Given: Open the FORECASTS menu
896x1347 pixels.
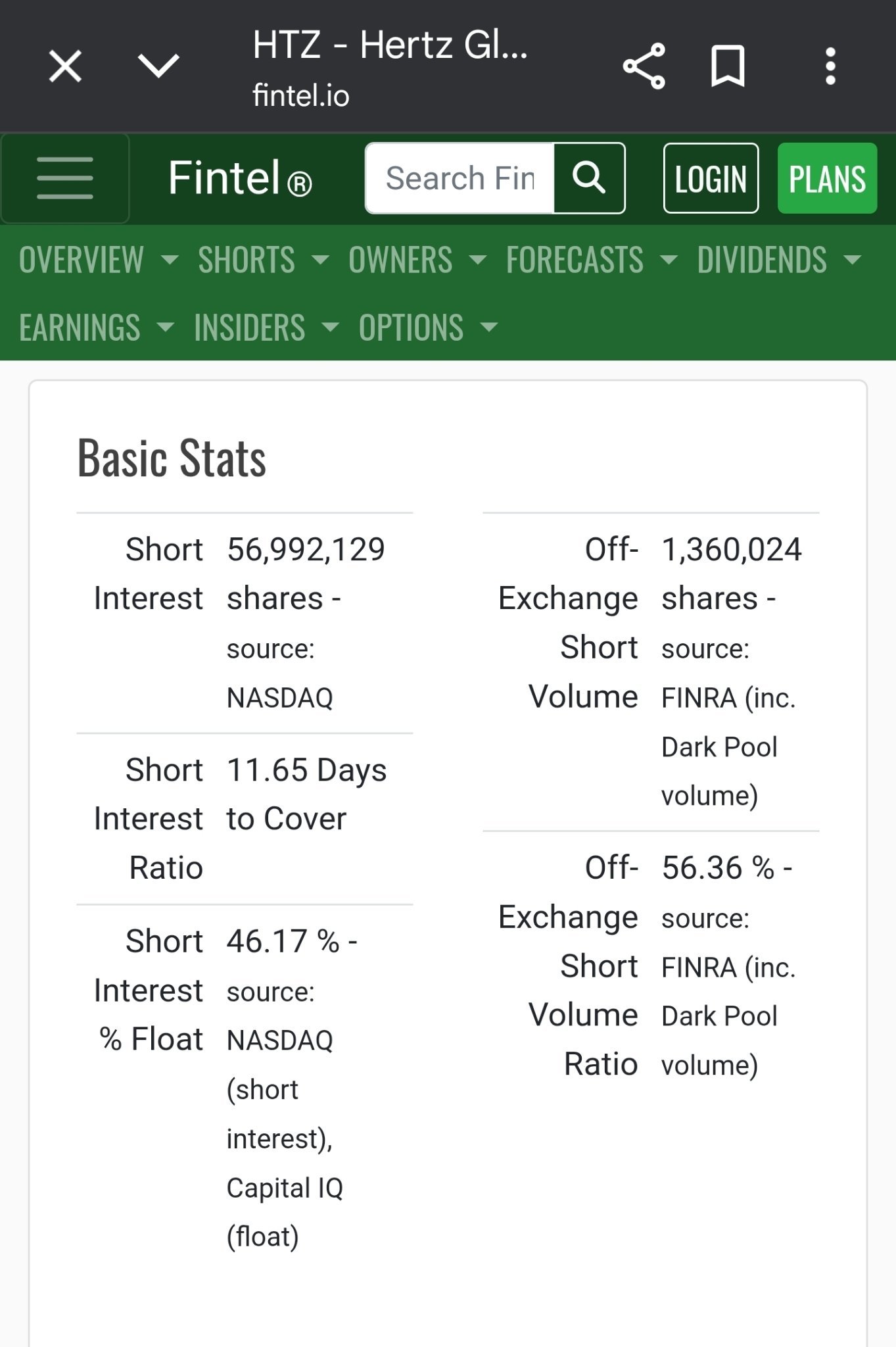Looking at the screenshot, I should [592, 260].
